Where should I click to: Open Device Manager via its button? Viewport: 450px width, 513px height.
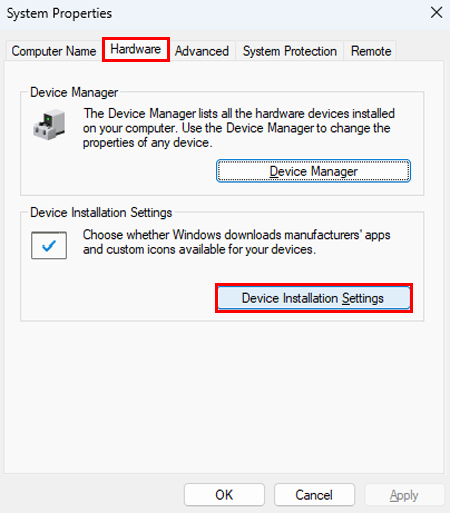click(313, 171)
